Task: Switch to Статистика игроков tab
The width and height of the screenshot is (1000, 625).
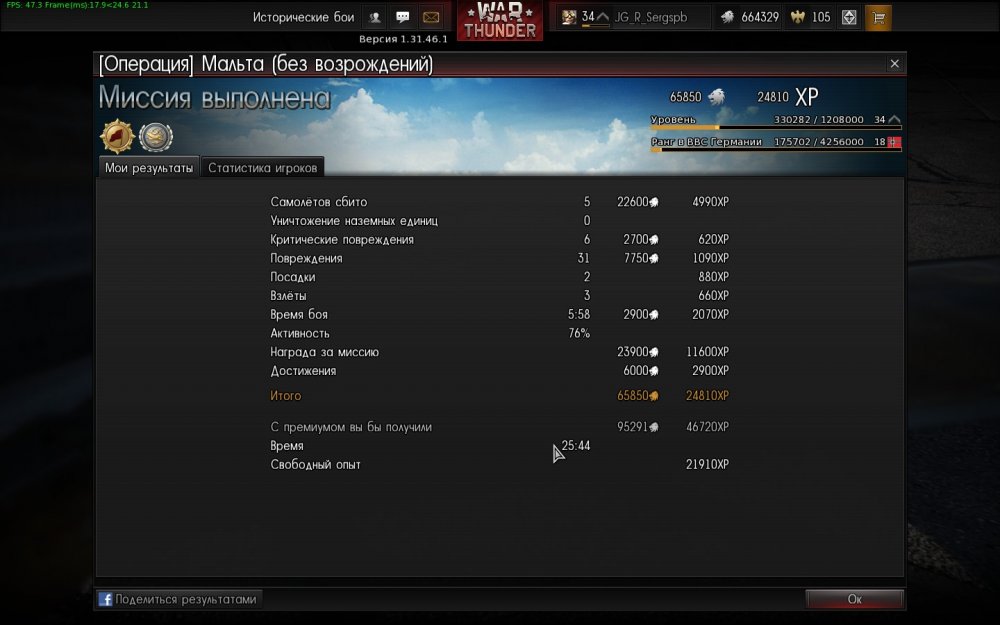Action: pyautogui.click(x=262, y=168)
